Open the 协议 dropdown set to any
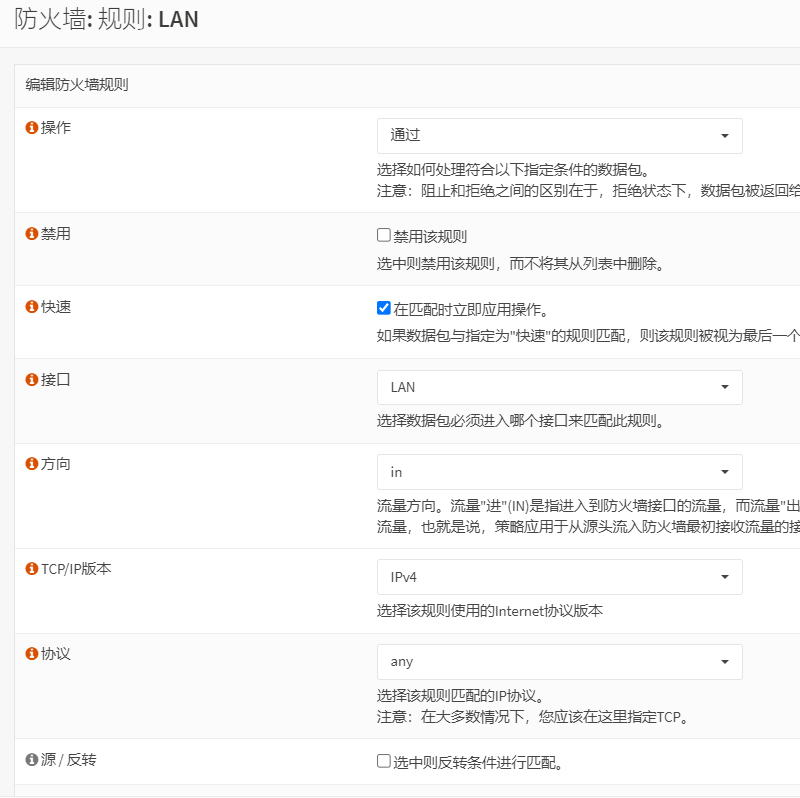800x798 pixels. (559, 662)
